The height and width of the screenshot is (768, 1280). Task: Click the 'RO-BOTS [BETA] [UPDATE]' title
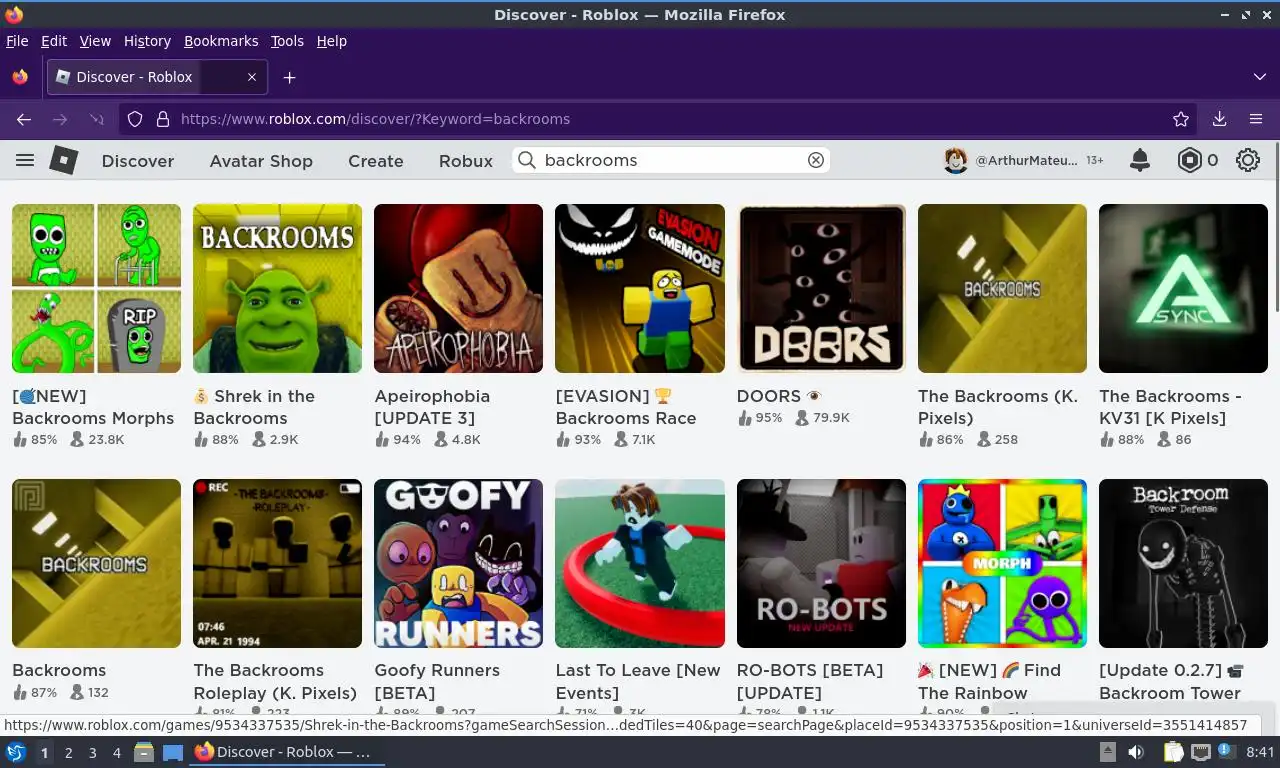point(810,682)
